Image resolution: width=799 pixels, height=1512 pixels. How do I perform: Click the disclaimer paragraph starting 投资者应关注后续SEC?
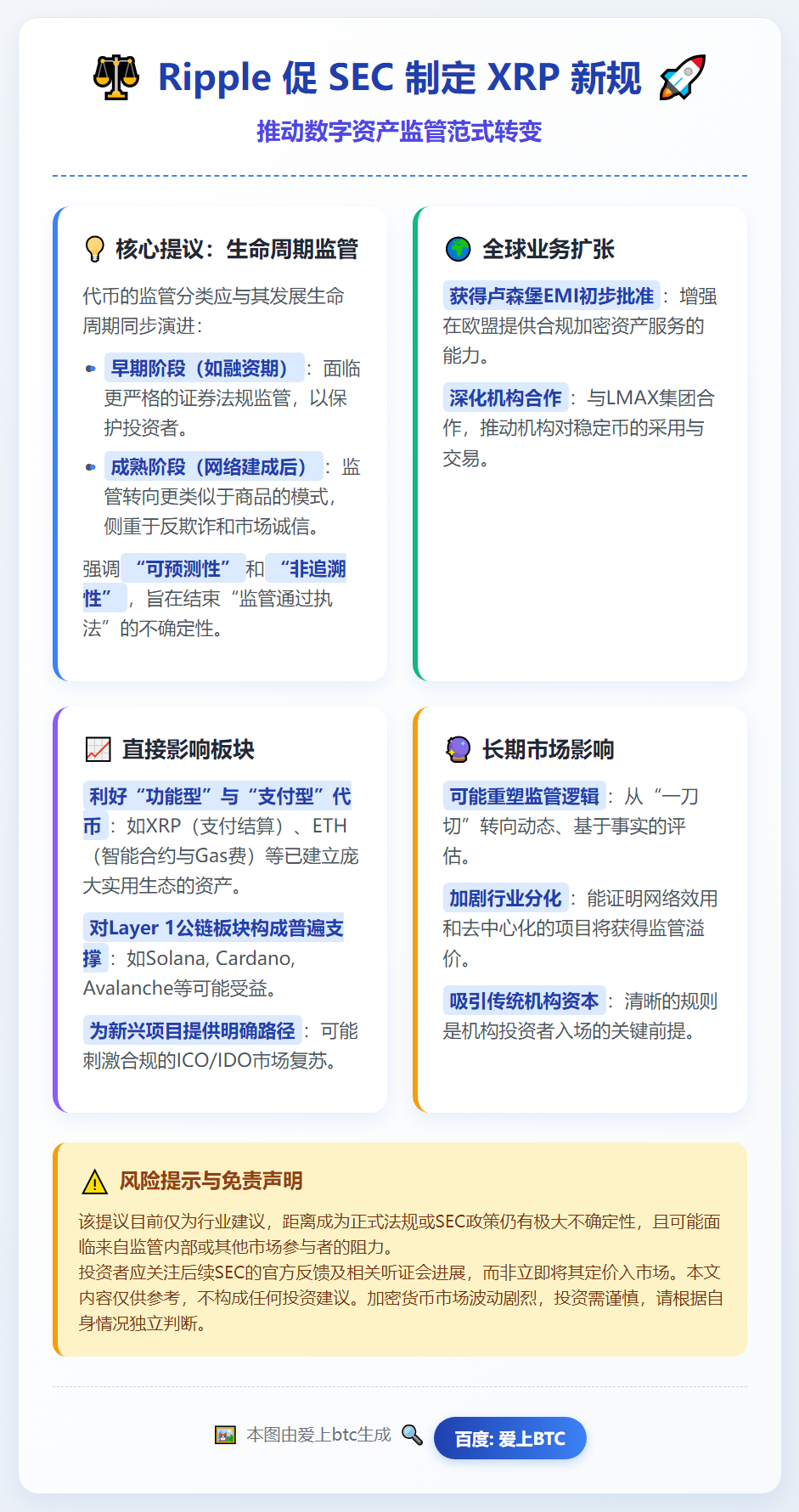pos(401,1298)
